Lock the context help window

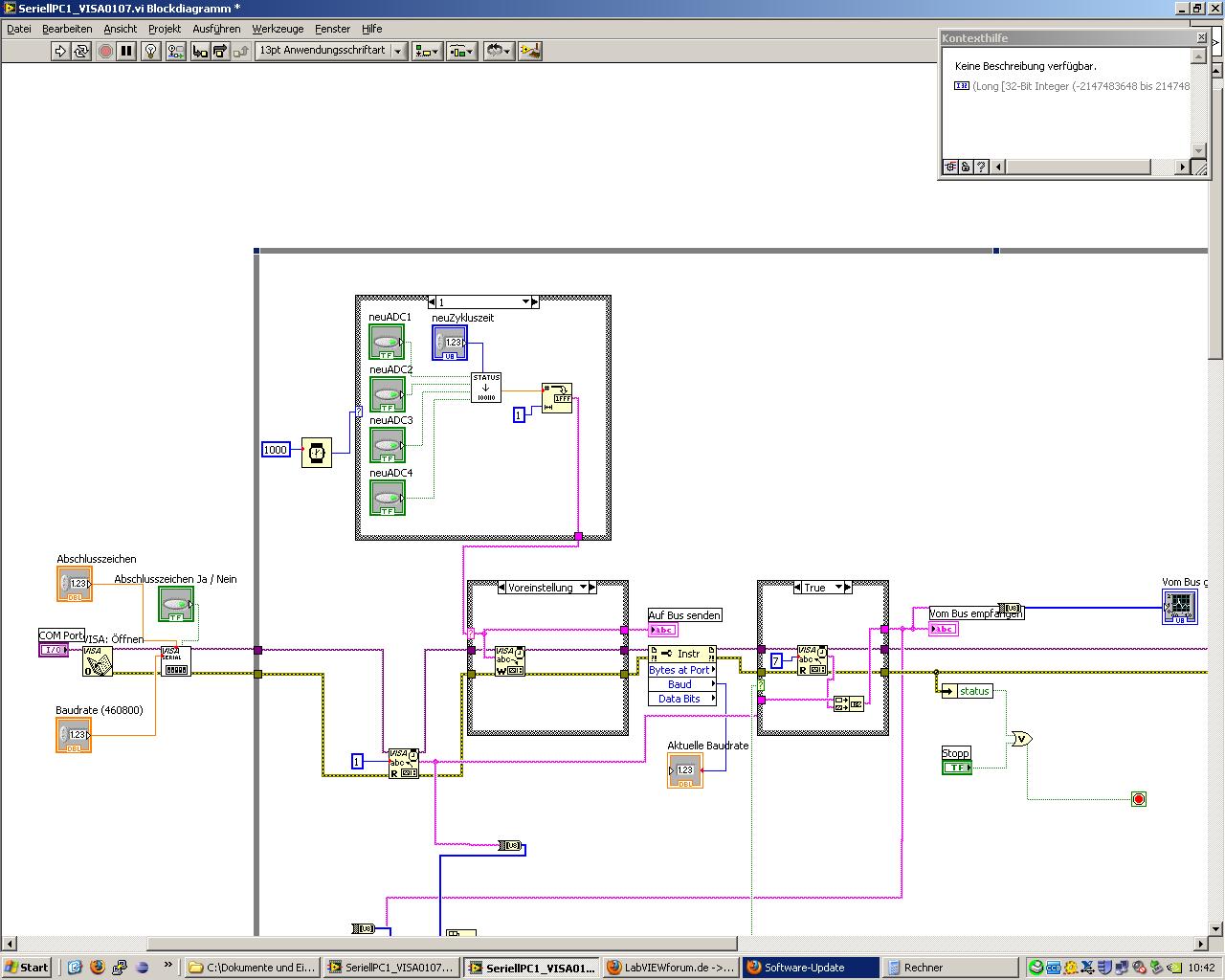click(967, 167)
